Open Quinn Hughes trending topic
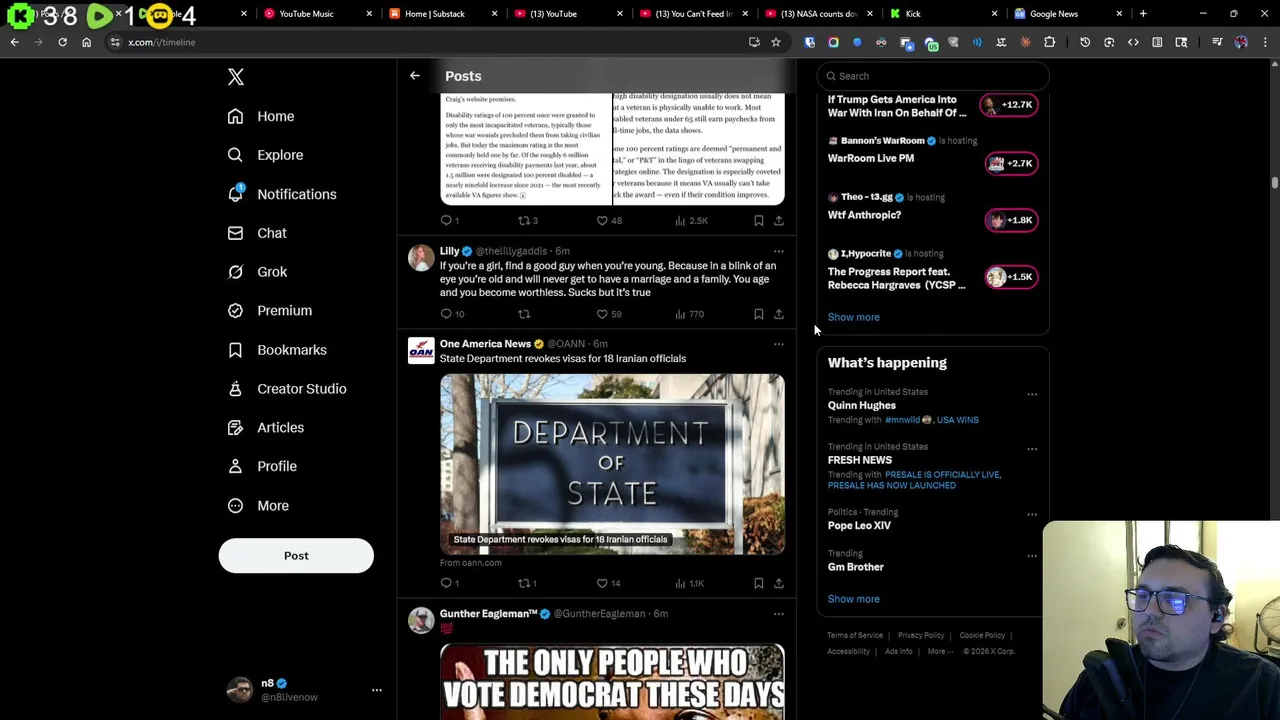 pos(861,406)
